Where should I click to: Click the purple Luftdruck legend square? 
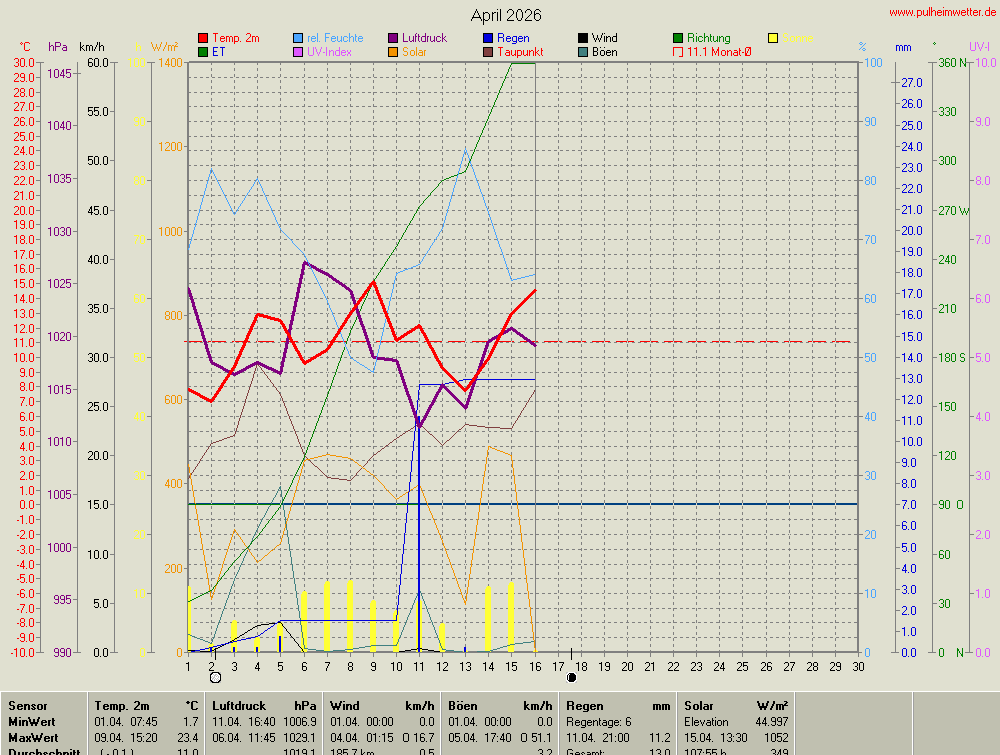393,38
